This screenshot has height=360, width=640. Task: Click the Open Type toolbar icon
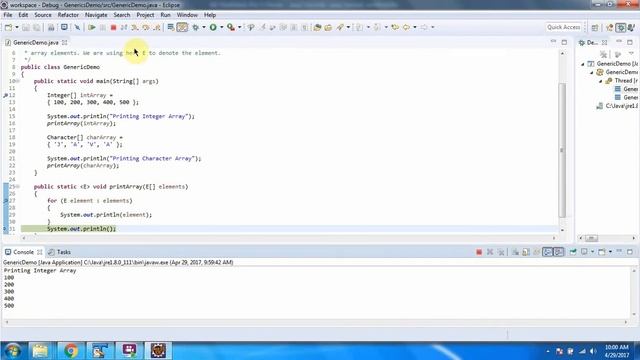(317, 27)
